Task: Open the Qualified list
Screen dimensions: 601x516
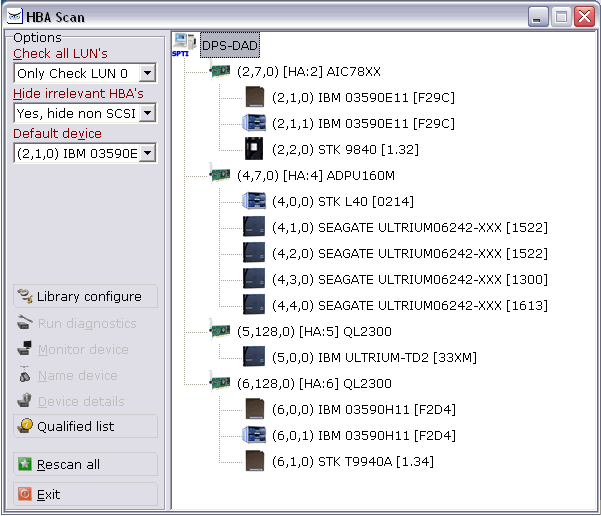Action: click(x=85, y=427)
